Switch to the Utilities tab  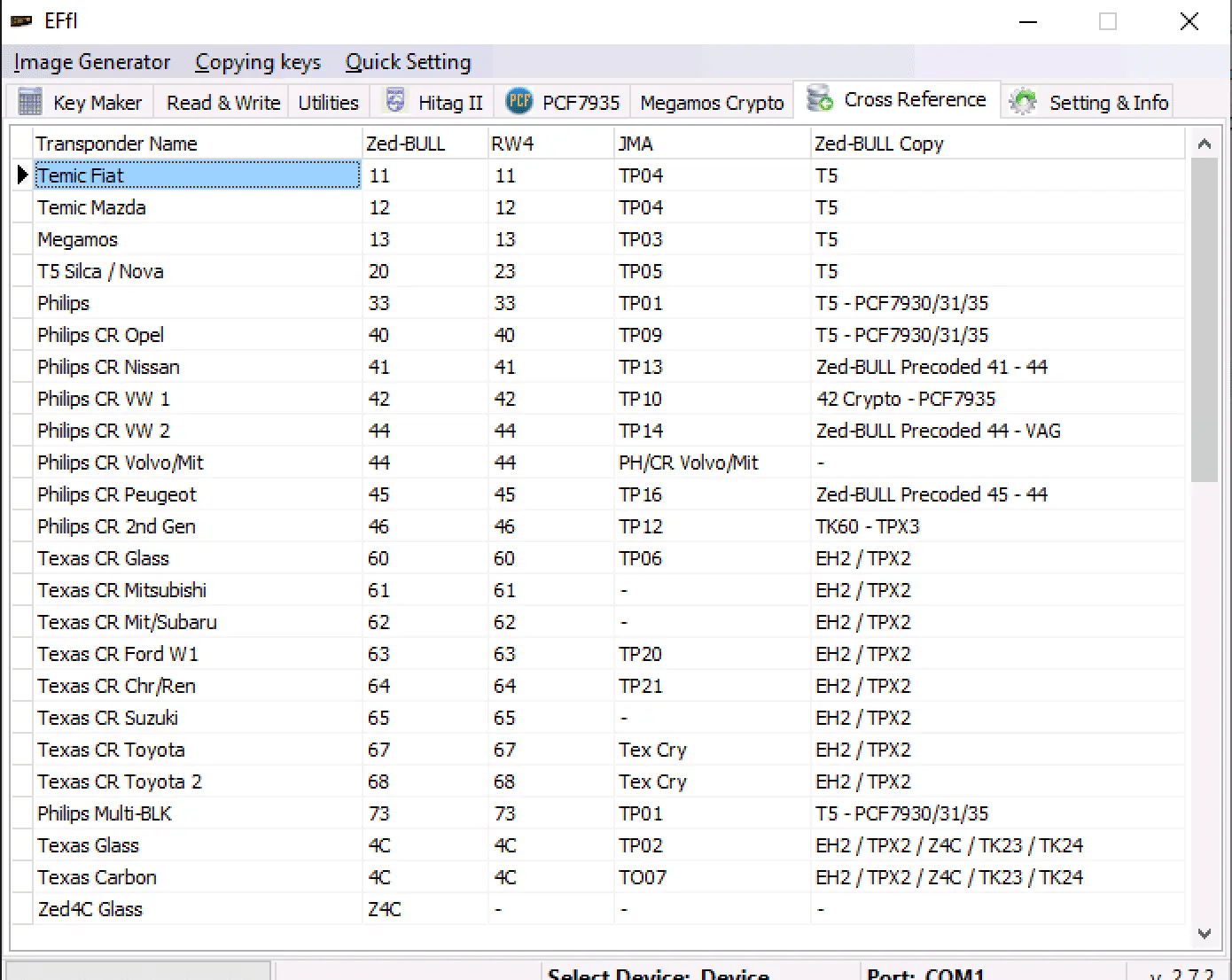(328, 102)
